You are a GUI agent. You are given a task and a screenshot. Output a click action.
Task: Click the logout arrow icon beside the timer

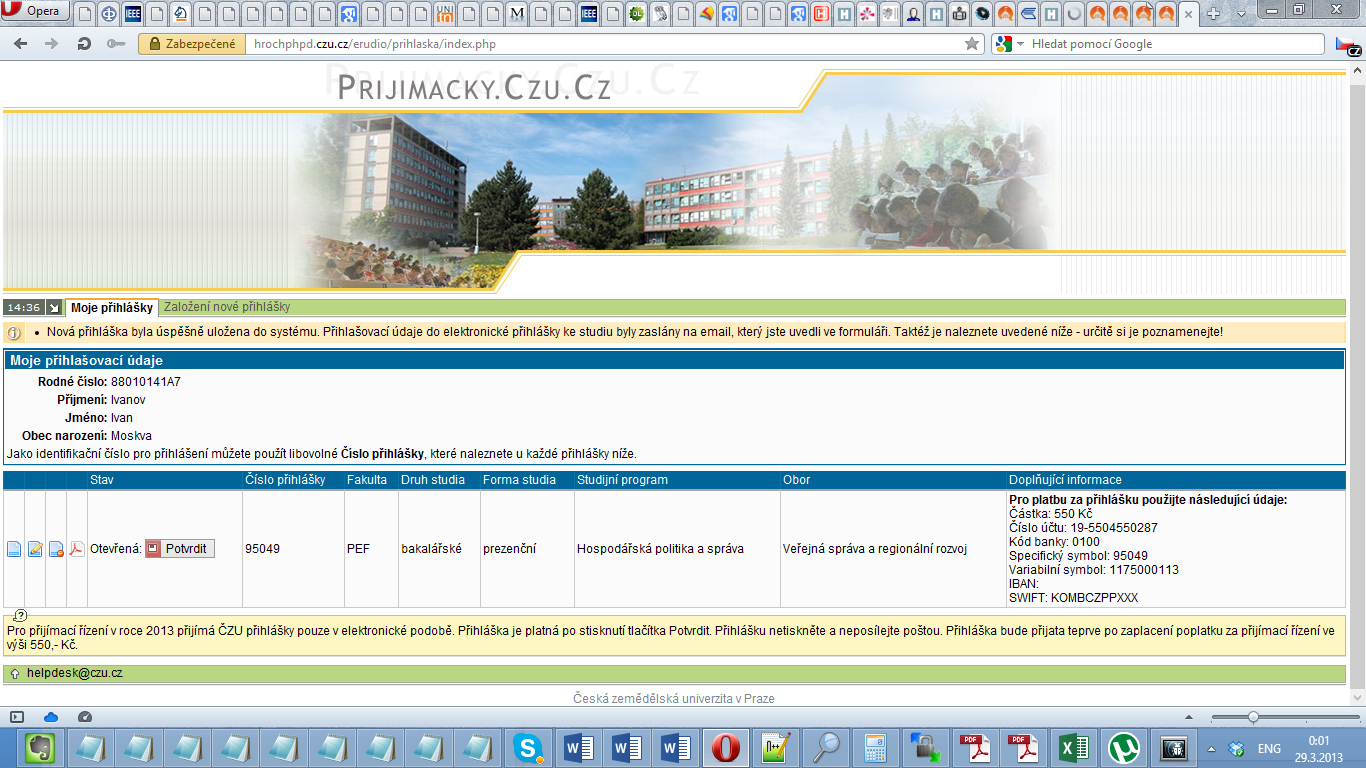[54, 308]
